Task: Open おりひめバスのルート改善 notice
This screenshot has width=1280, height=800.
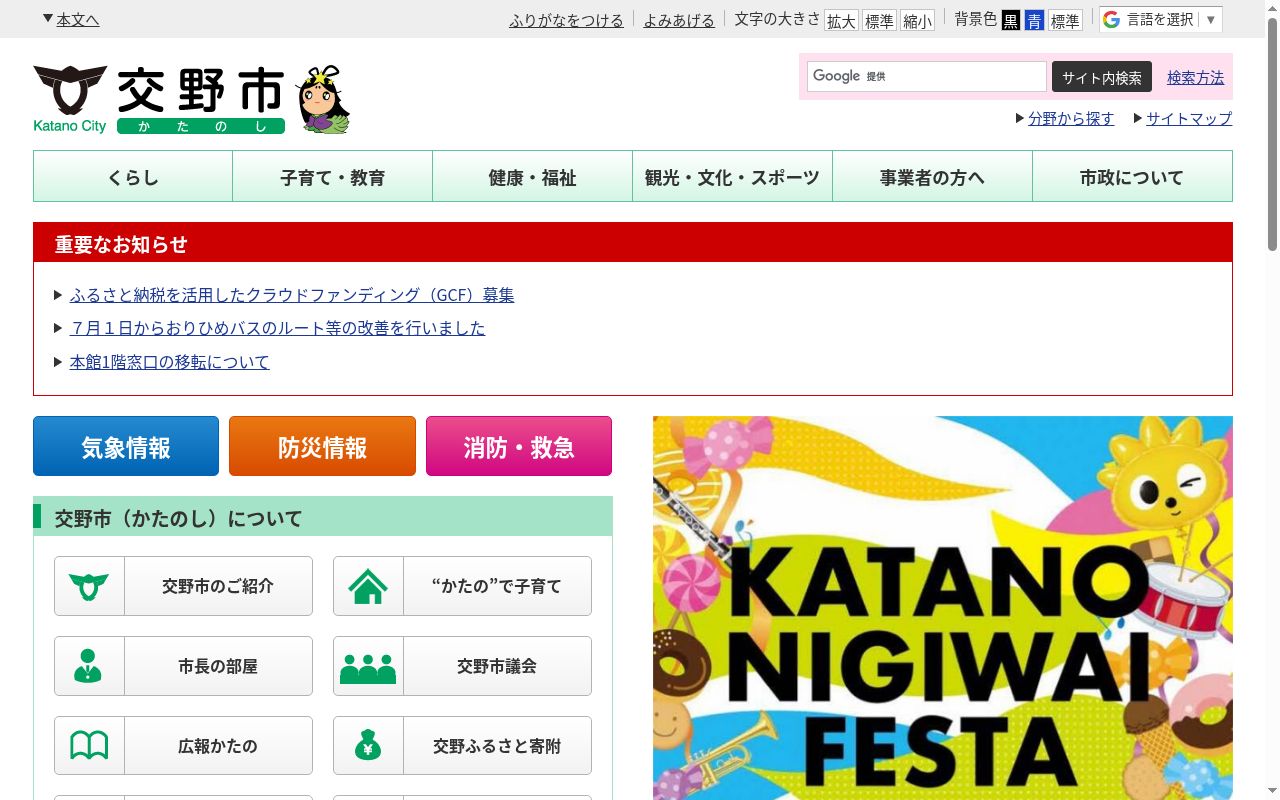Action: coord(277,328)
